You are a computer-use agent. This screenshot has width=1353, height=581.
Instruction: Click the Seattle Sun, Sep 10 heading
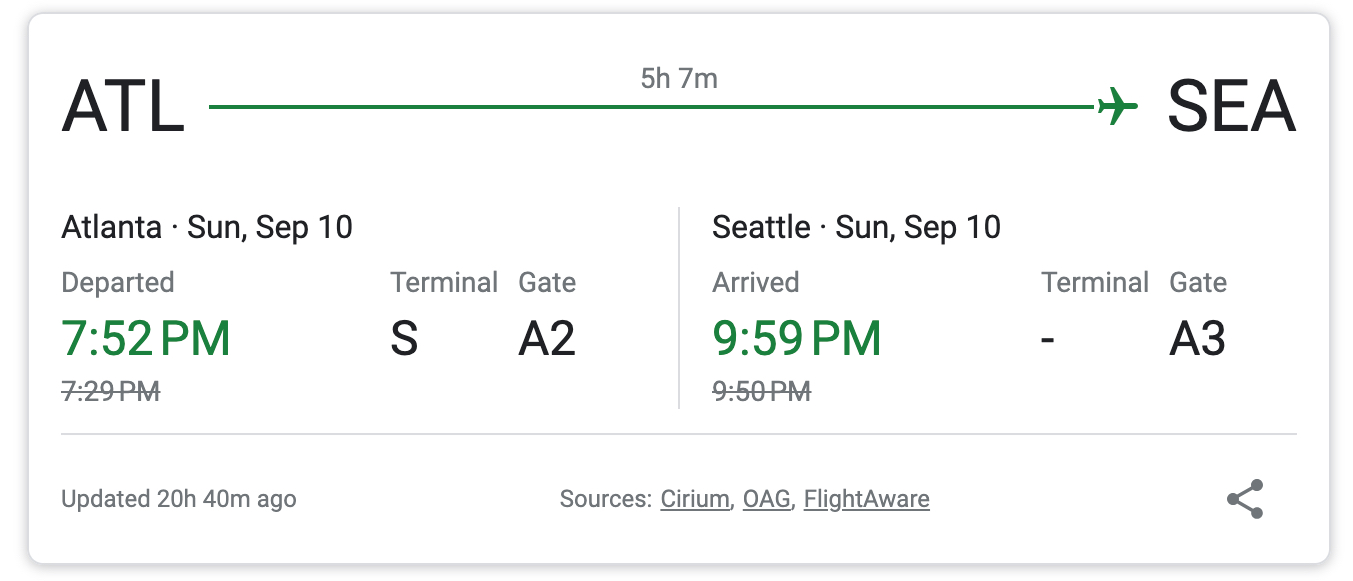pyautogui.click(x=856, y=227)
